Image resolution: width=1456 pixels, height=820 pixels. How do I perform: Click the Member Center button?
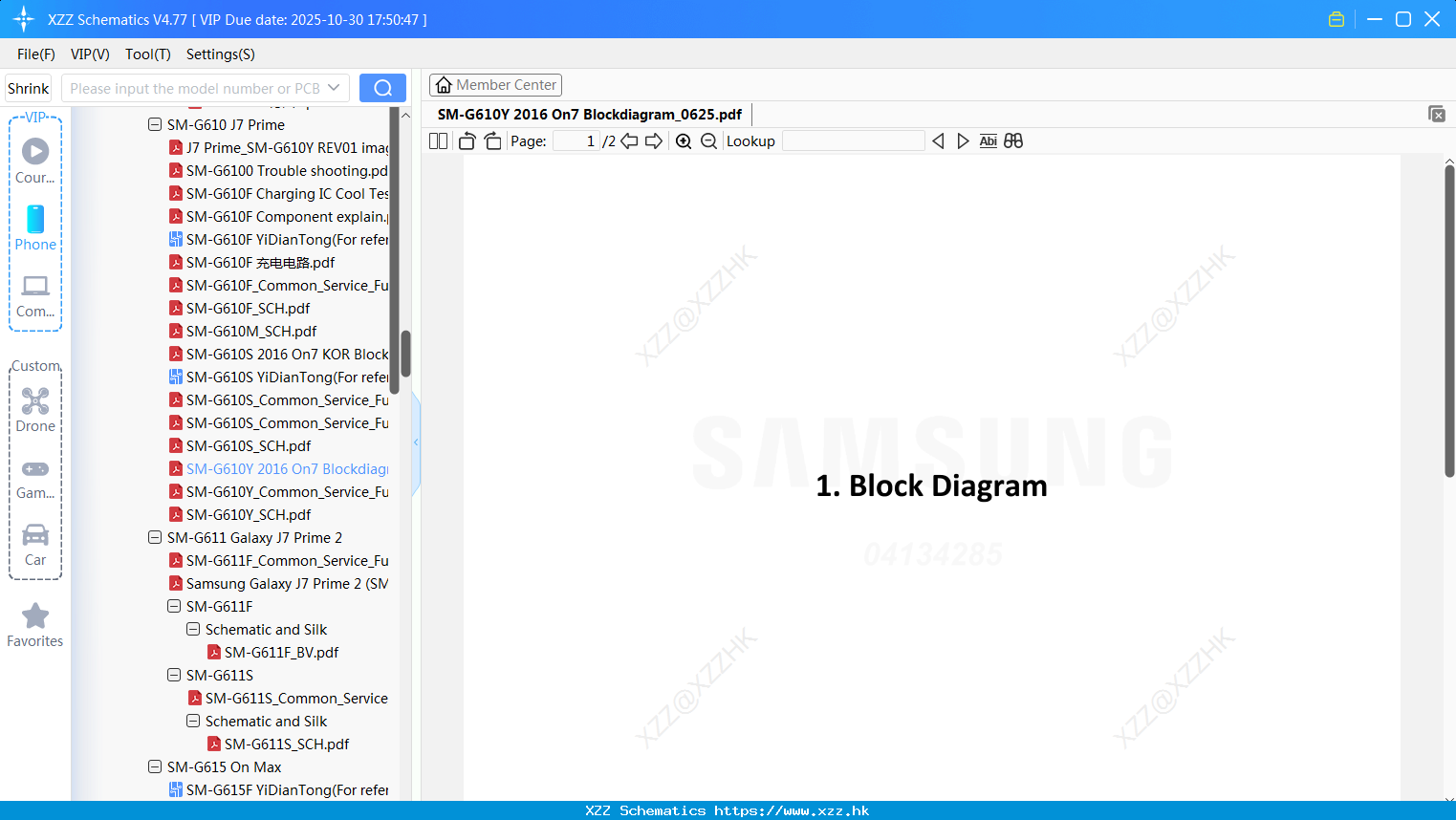click(x=495, y=85)
